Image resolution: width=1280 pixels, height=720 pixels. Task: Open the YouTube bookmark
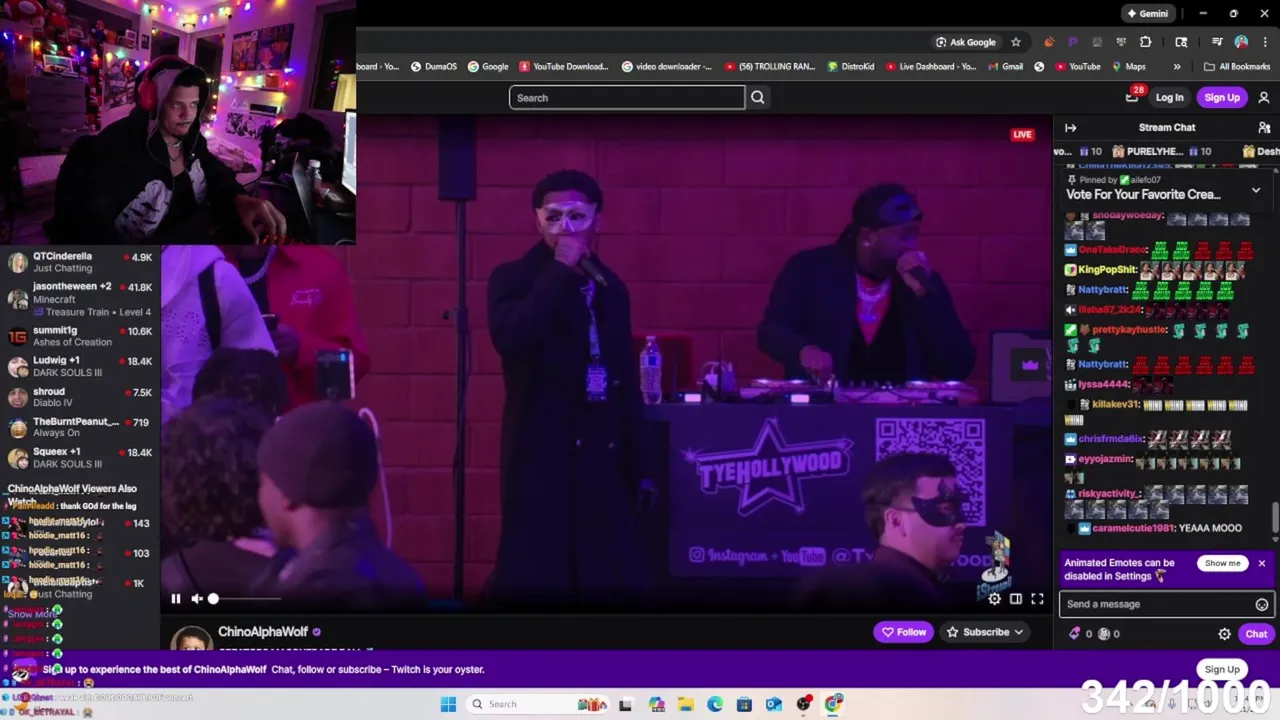1077,67
